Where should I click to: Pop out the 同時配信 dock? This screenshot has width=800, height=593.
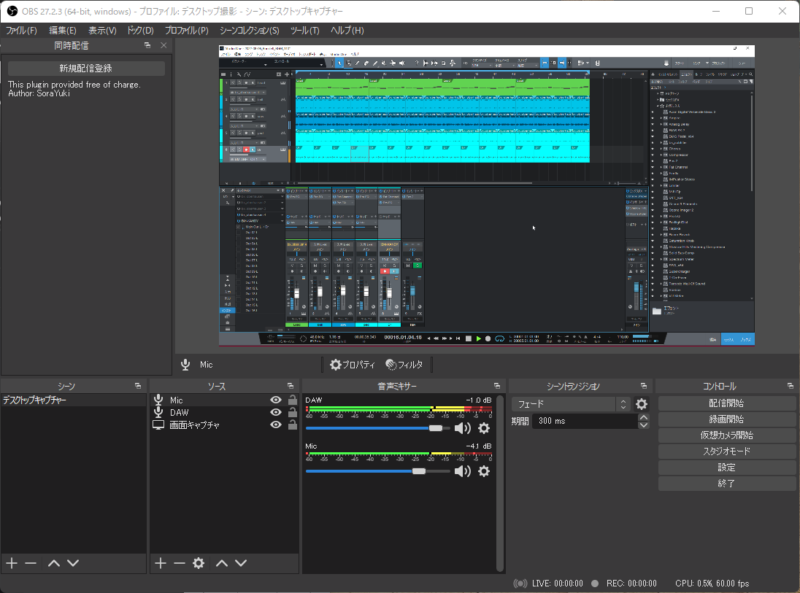tap(147, 45)
